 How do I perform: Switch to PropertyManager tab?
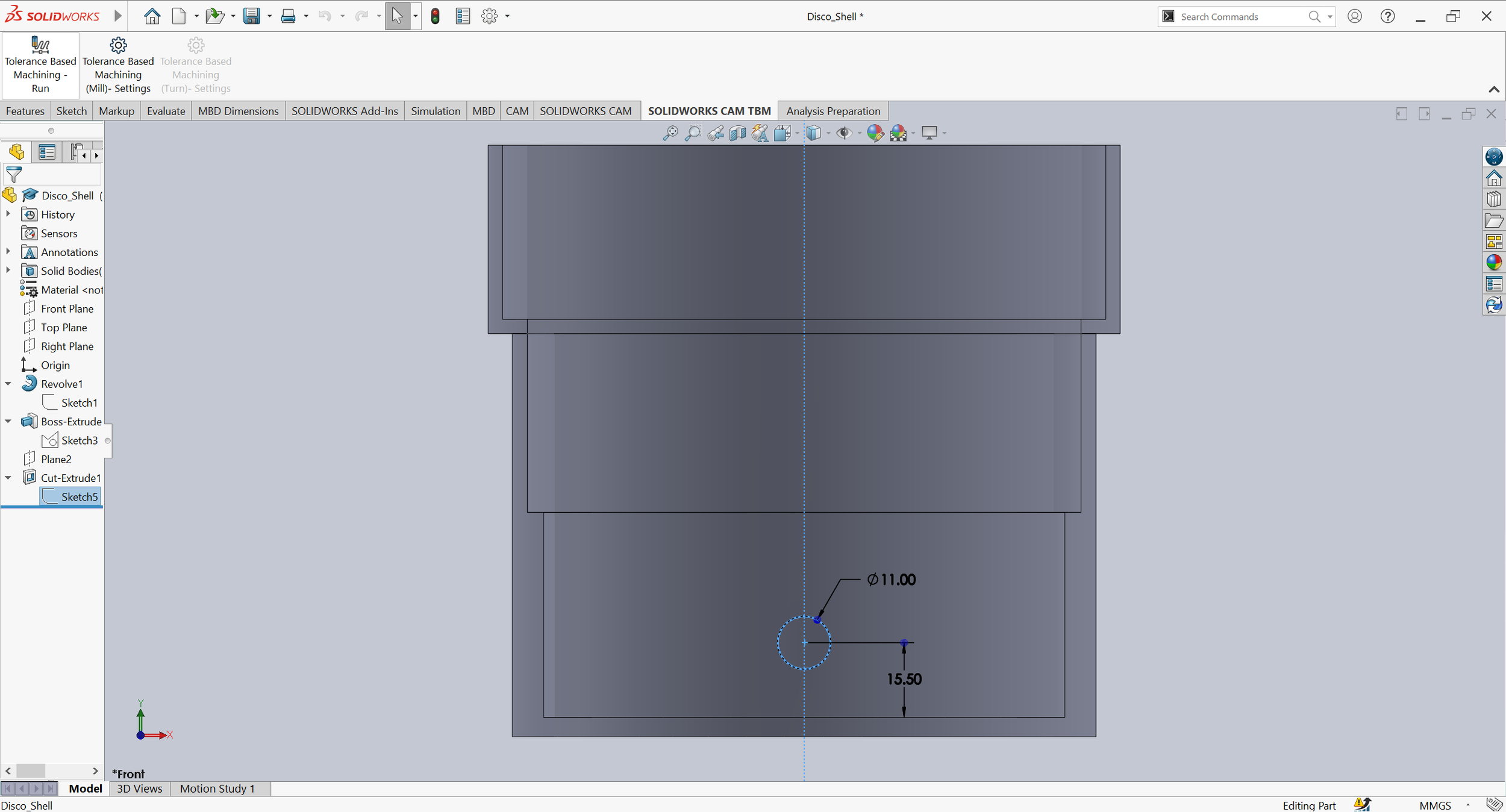click(x=47, y=152)
